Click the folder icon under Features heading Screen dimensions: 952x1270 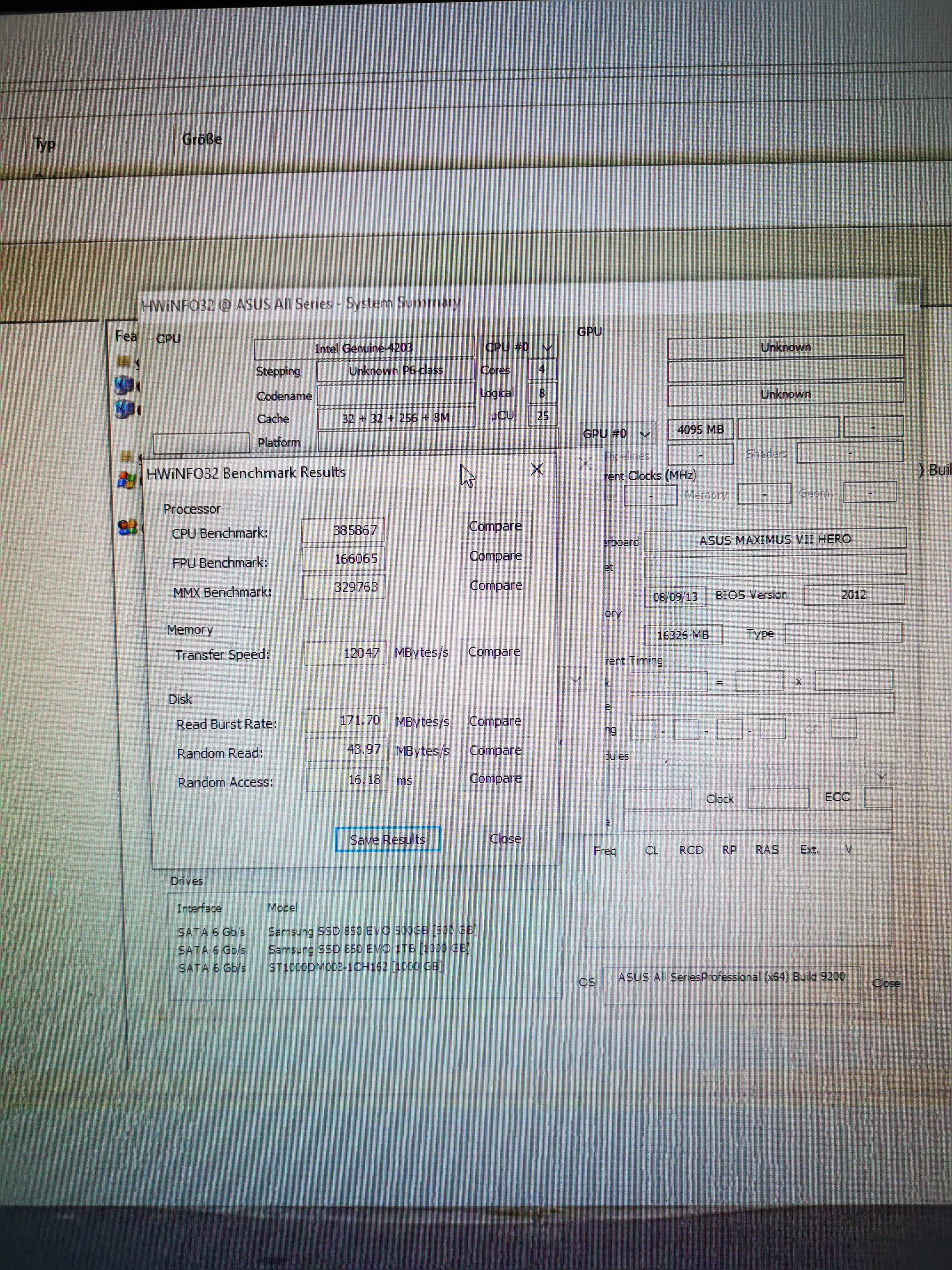(x=124, y=361)
